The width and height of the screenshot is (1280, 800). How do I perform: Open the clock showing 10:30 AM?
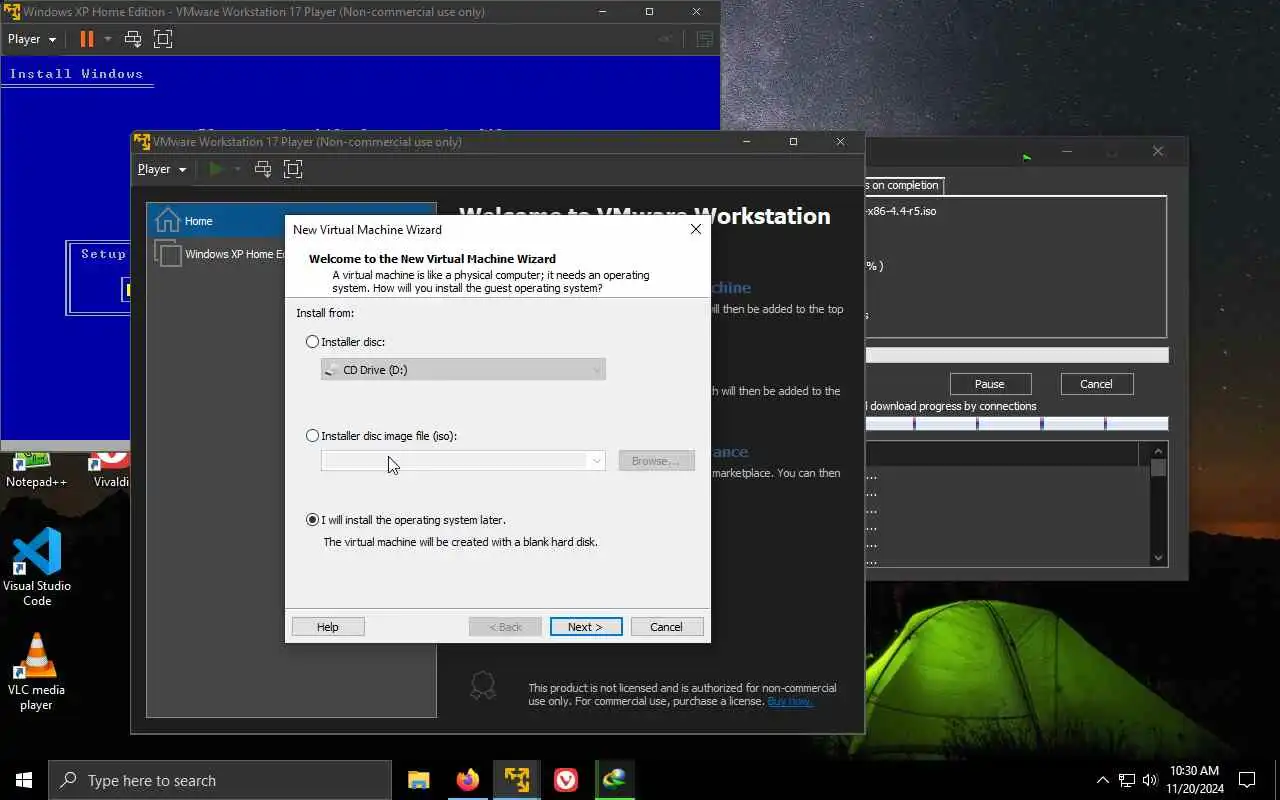point(1194,780)
